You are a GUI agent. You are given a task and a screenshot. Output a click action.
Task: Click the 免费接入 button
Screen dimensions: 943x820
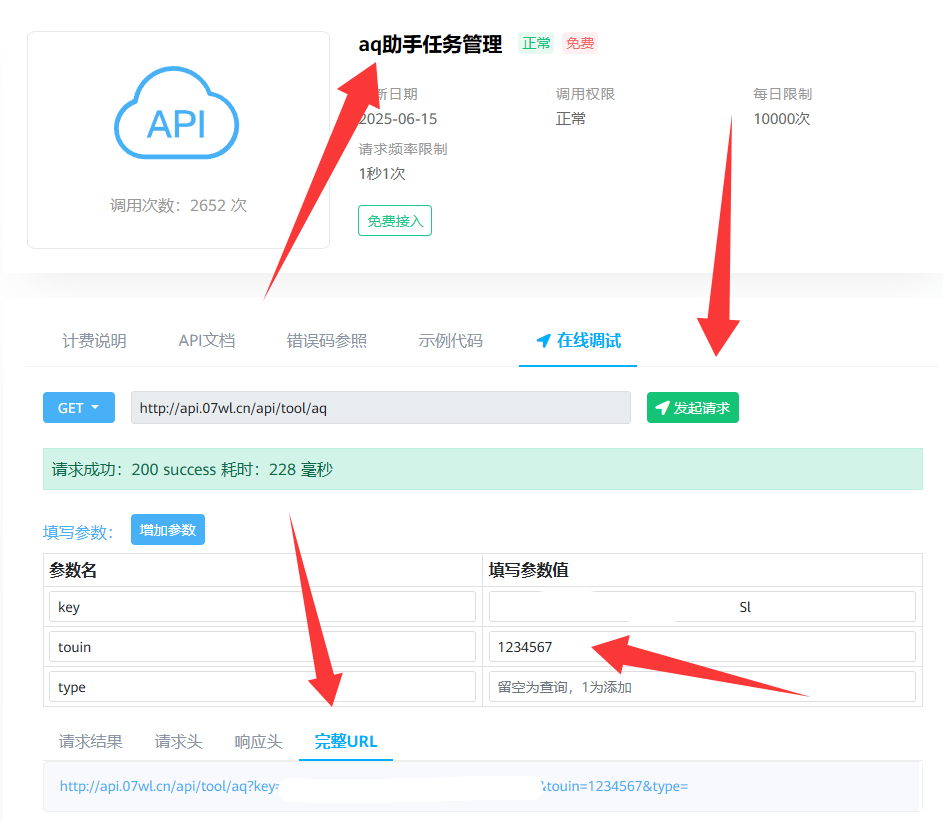point(394,220)
